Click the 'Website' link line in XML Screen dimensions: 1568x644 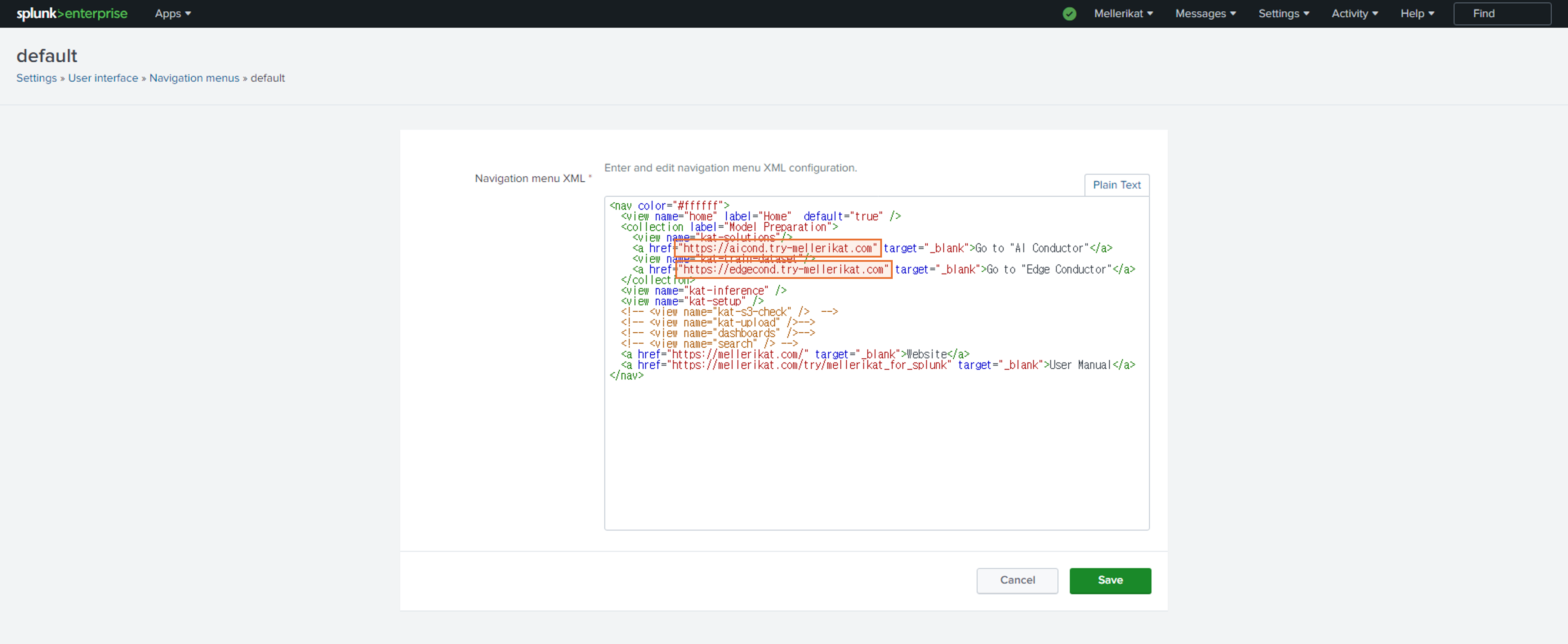point(795,354)
